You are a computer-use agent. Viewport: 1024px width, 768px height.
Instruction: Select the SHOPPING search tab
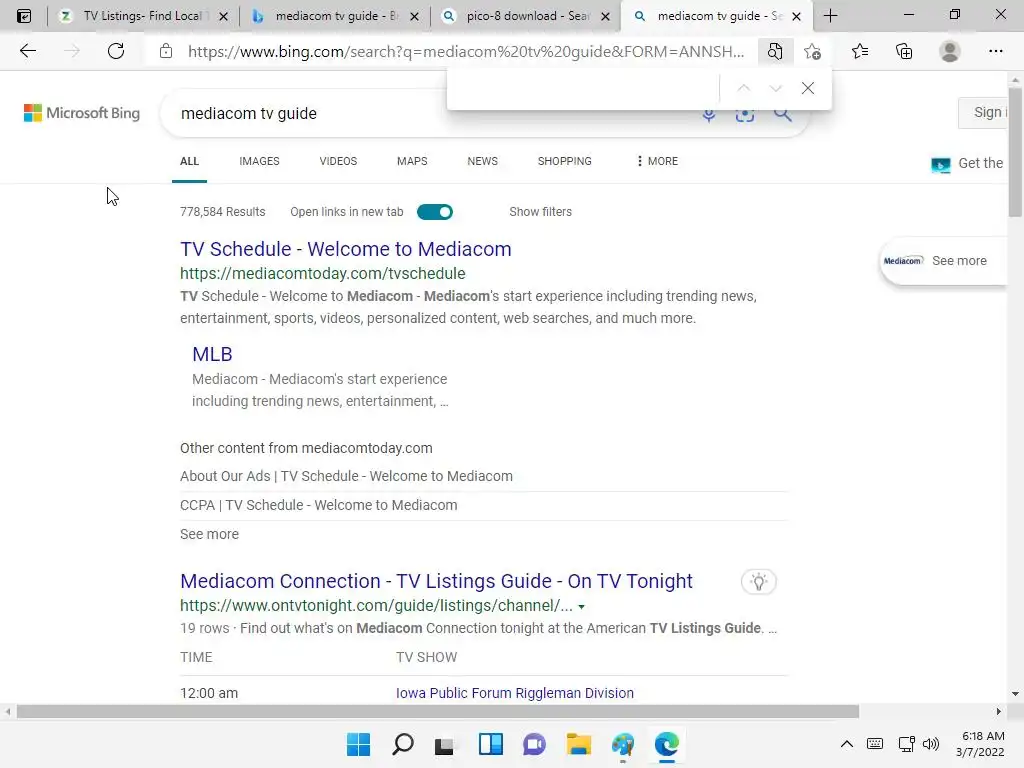coord(565,161)
